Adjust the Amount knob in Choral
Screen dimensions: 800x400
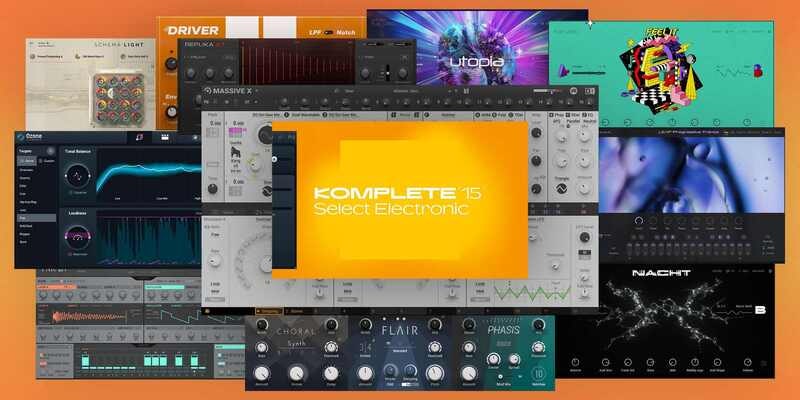pyautogui.click(x=260, y=374)
